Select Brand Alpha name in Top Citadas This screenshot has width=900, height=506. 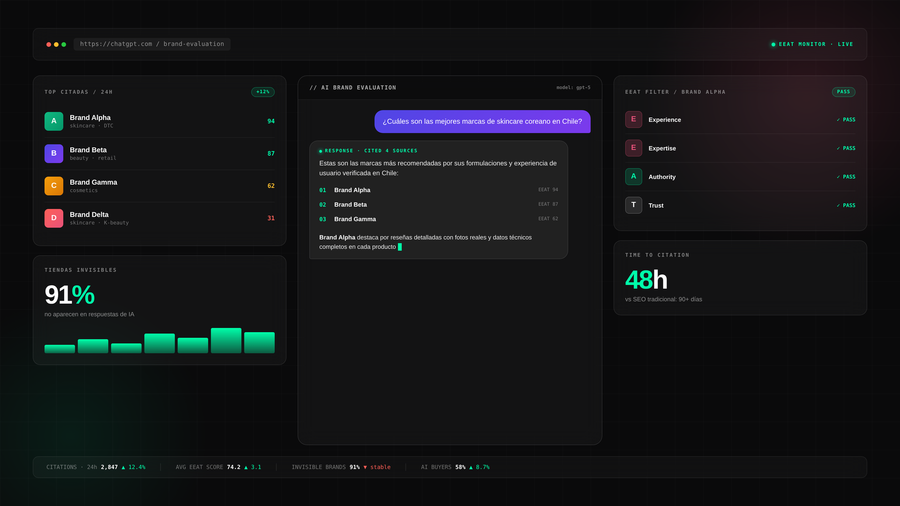click(90, 117)
